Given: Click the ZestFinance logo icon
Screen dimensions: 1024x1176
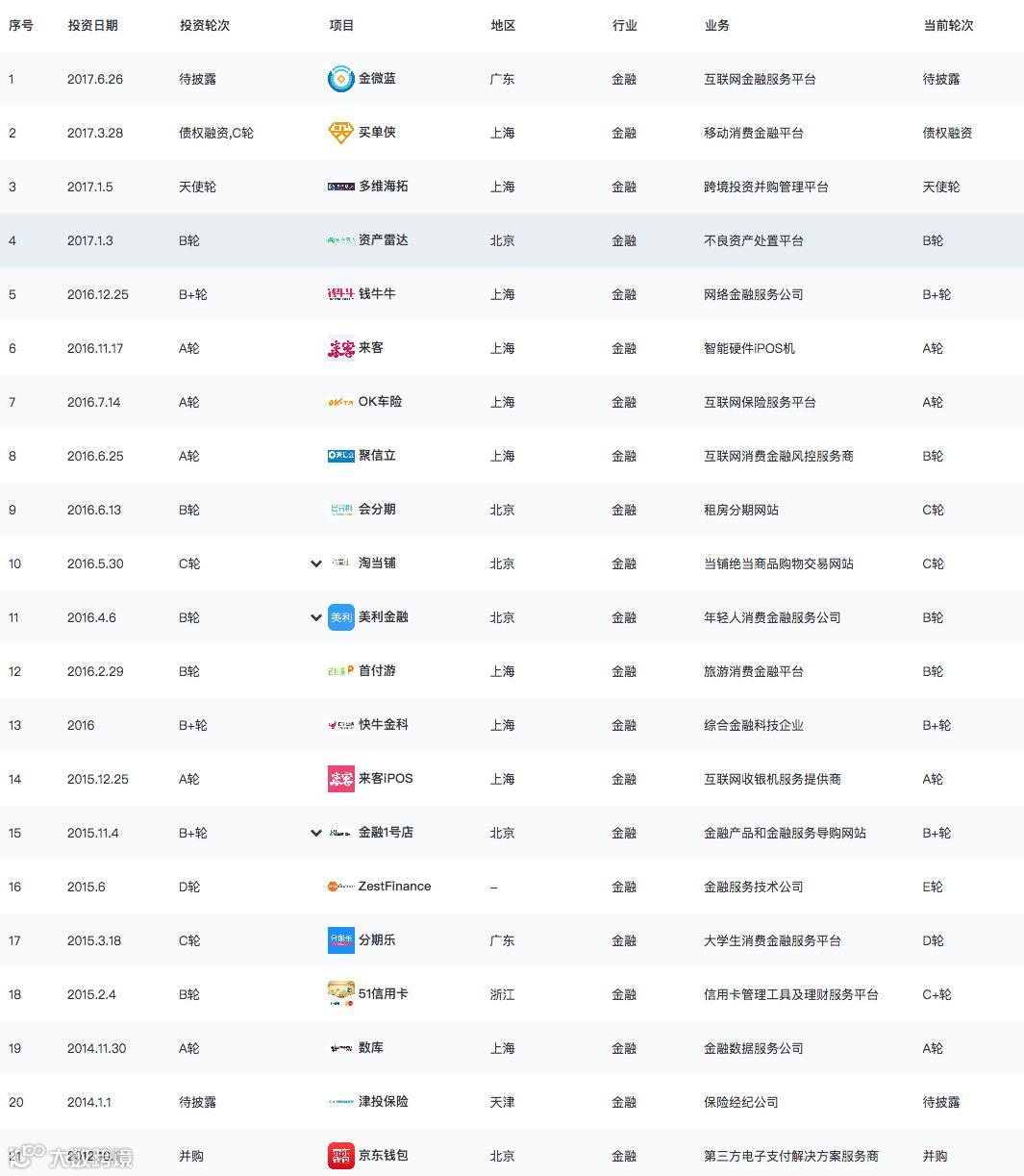Looking at the screenshot, I should [341, 887].
